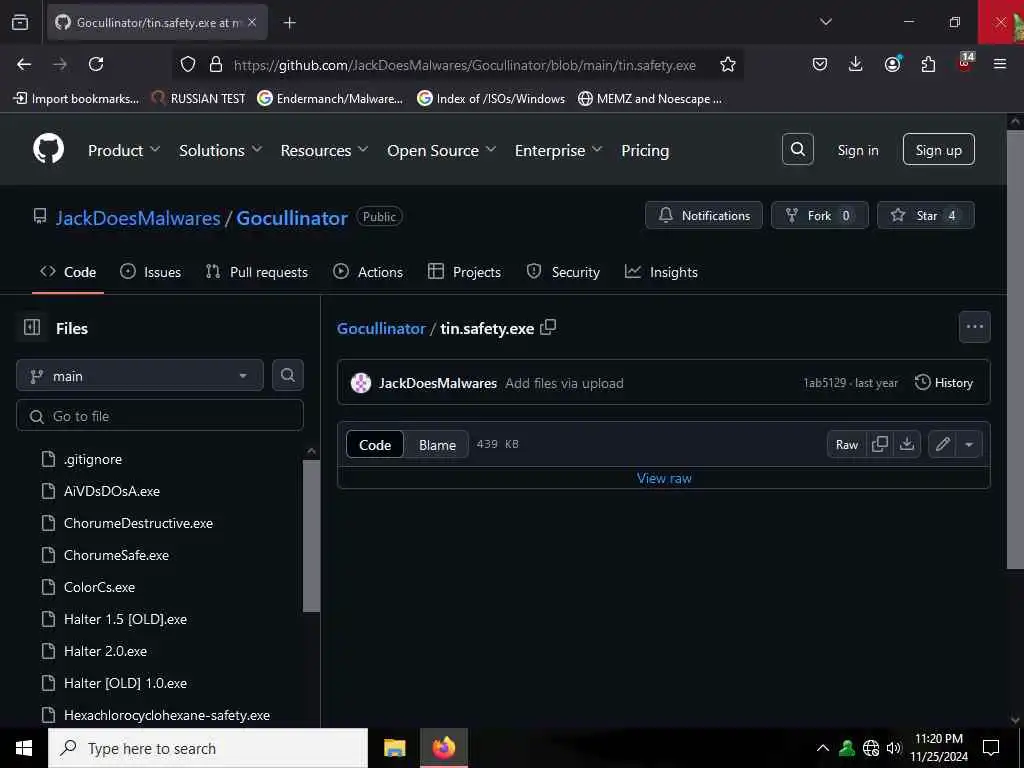Click the Windows taskbar search box
1024x768 pixels.
coord(208,748)
